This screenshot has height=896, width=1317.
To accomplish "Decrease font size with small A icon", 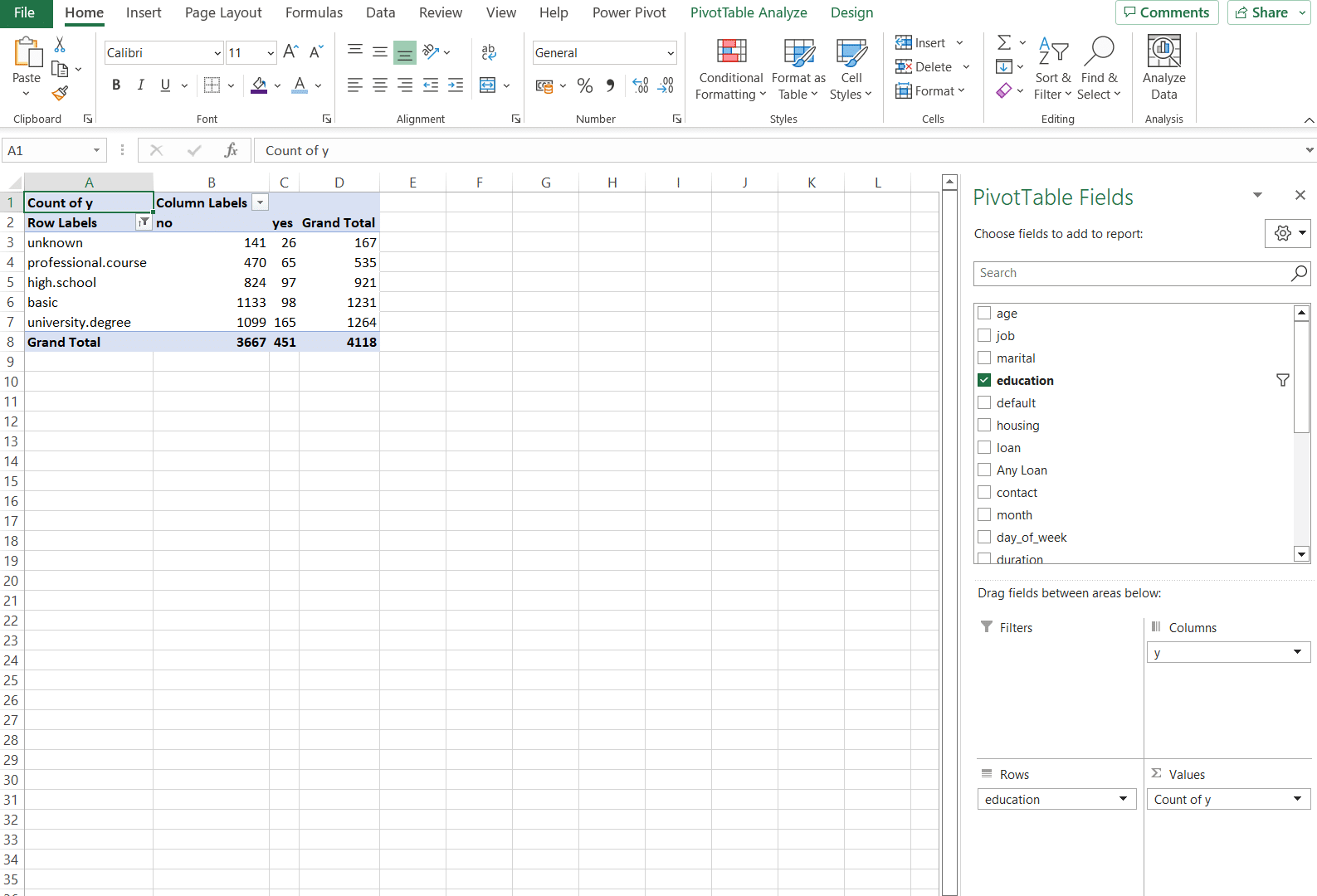I will pos(315,52).
